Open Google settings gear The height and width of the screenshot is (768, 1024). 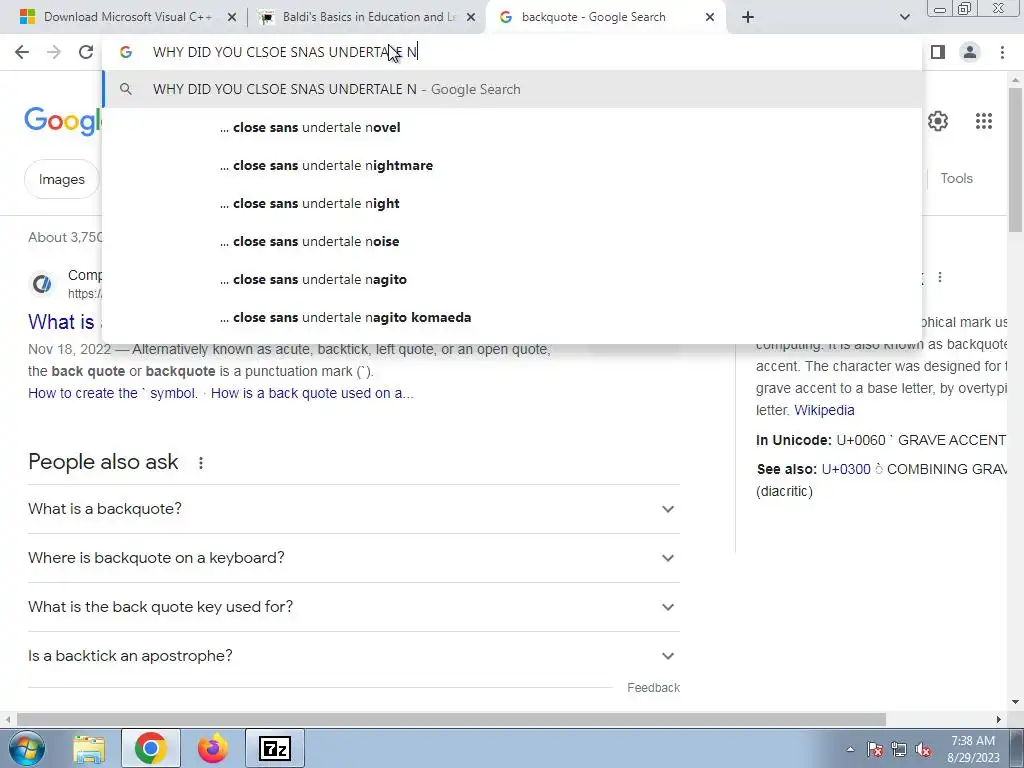click(938, 121)
